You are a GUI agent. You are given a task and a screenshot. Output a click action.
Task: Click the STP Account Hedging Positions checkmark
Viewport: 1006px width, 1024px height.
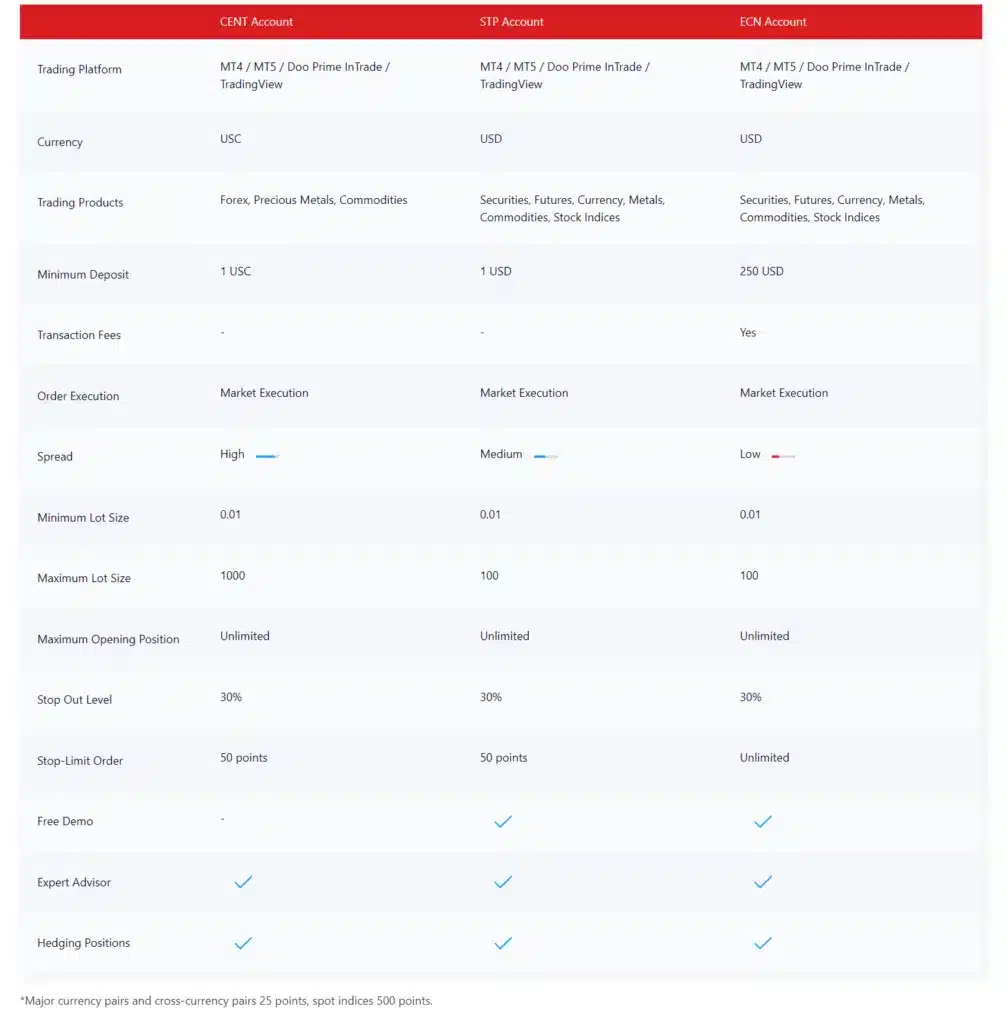click(x=503, y=943)
